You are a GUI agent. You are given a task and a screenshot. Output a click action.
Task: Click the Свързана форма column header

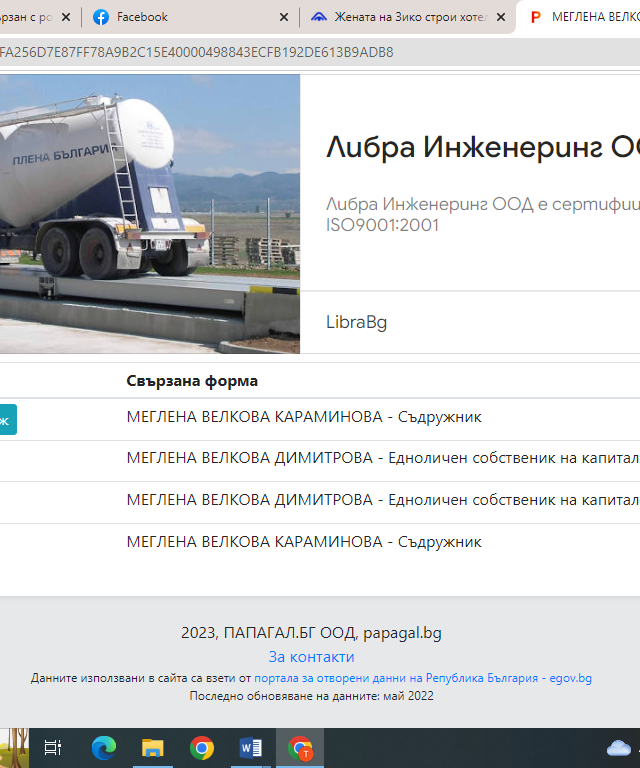192,381
